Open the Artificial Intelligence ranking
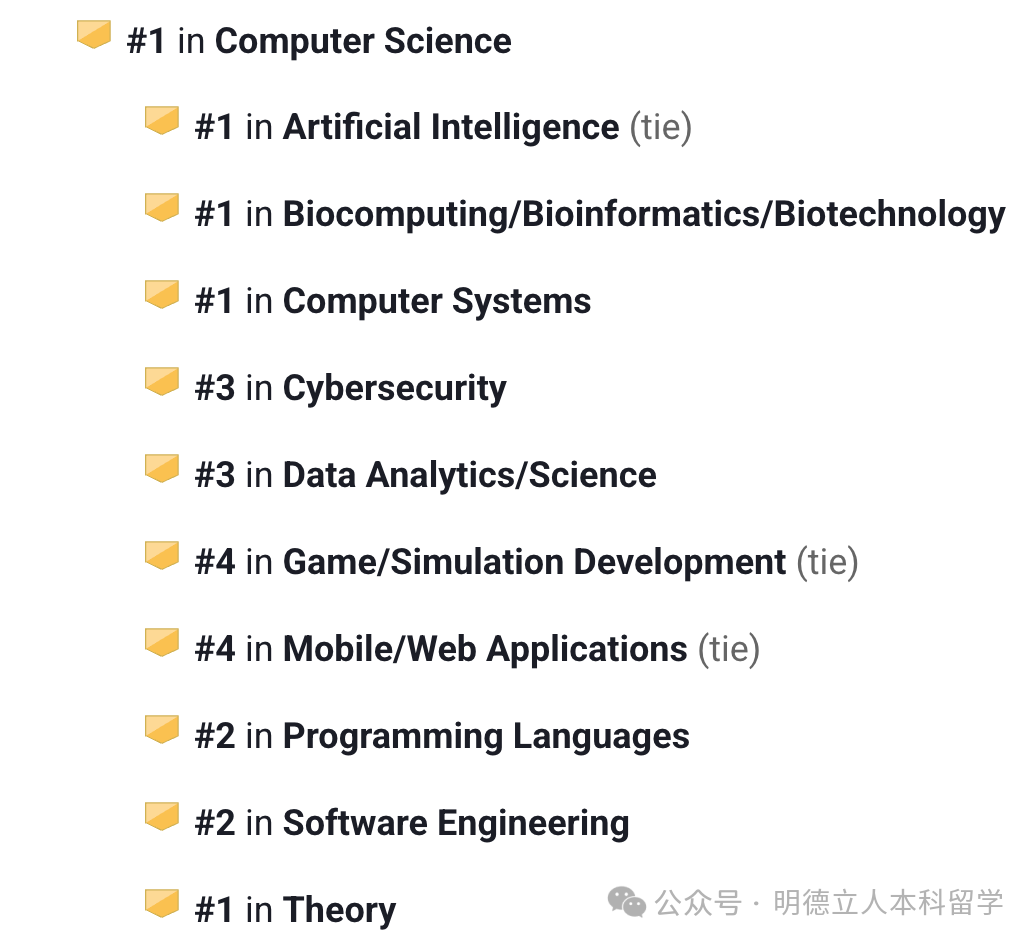1036x944 pixels. click(x=450, y=128)
